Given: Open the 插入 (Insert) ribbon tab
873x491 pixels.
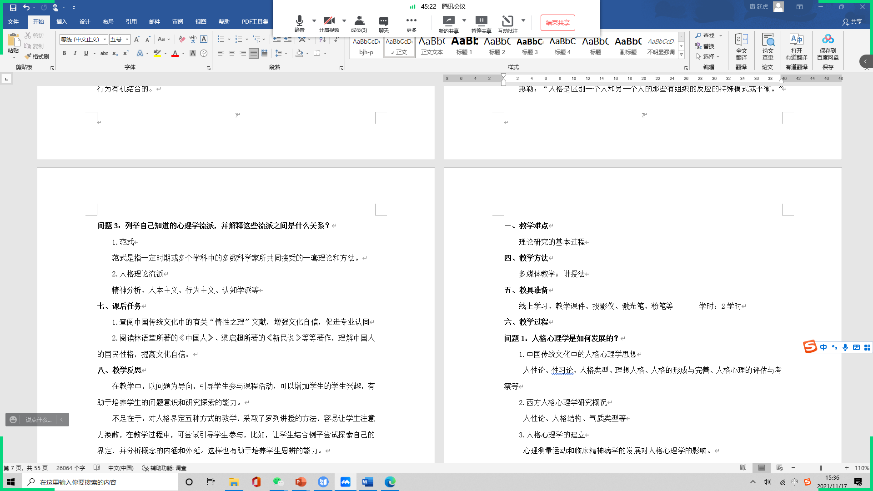Looking at the screenshot, I should (62, 20).
